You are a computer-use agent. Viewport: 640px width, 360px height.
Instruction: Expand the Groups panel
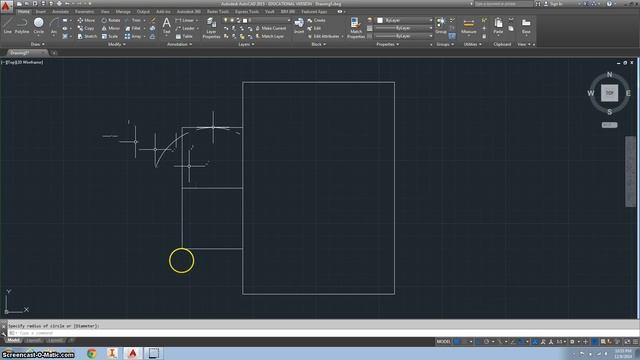point(445,44)
